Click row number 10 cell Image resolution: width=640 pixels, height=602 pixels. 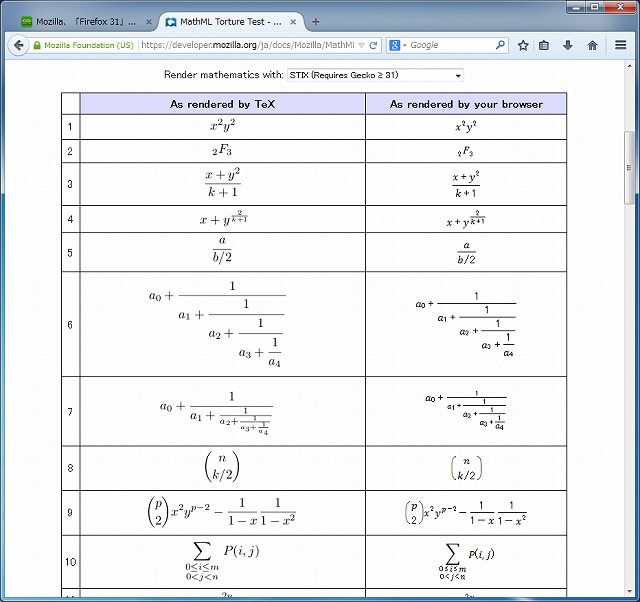point(71,562)
